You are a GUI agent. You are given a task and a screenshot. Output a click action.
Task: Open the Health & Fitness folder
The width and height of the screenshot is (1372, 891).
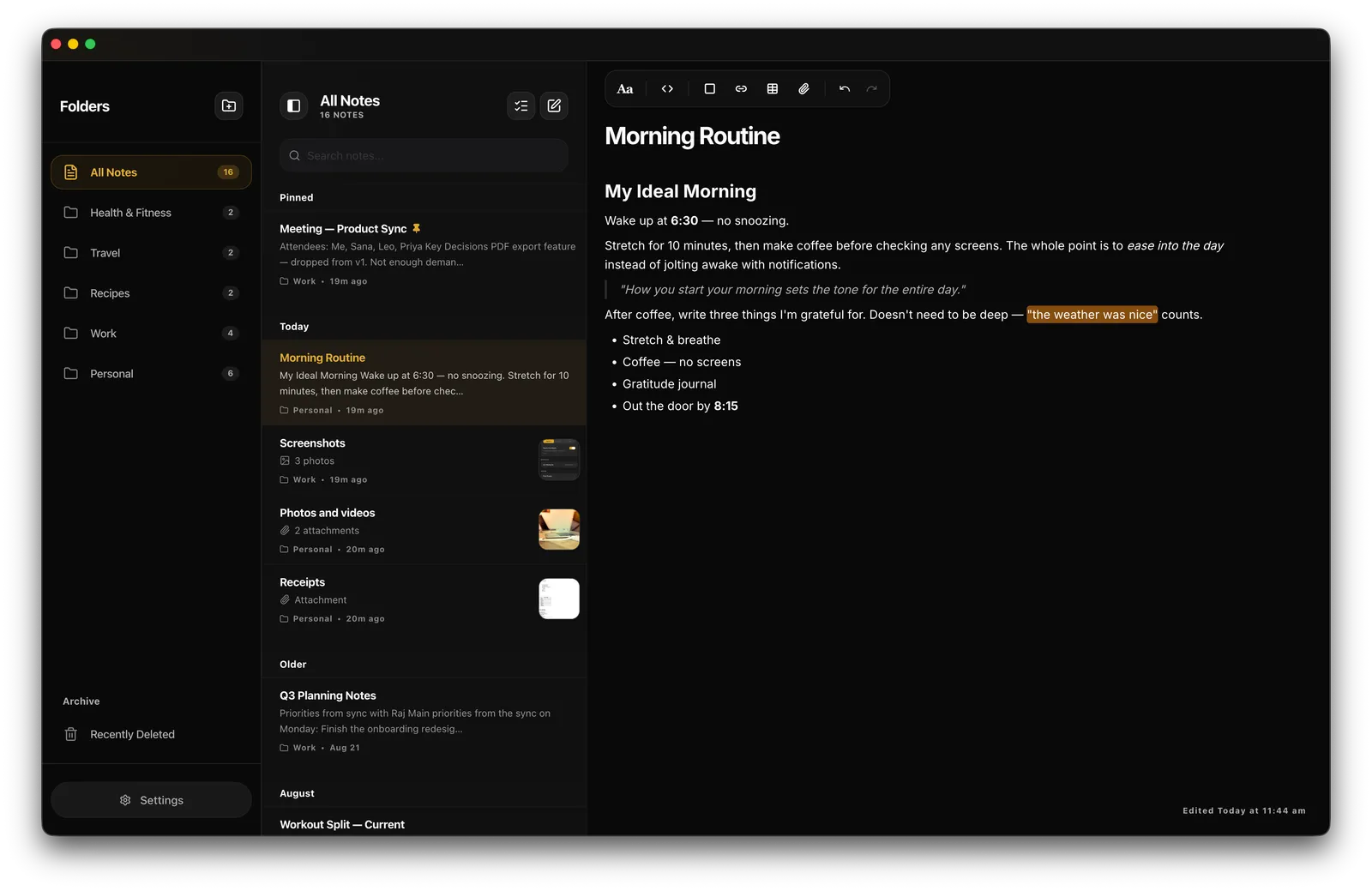(x=151, y=213)
